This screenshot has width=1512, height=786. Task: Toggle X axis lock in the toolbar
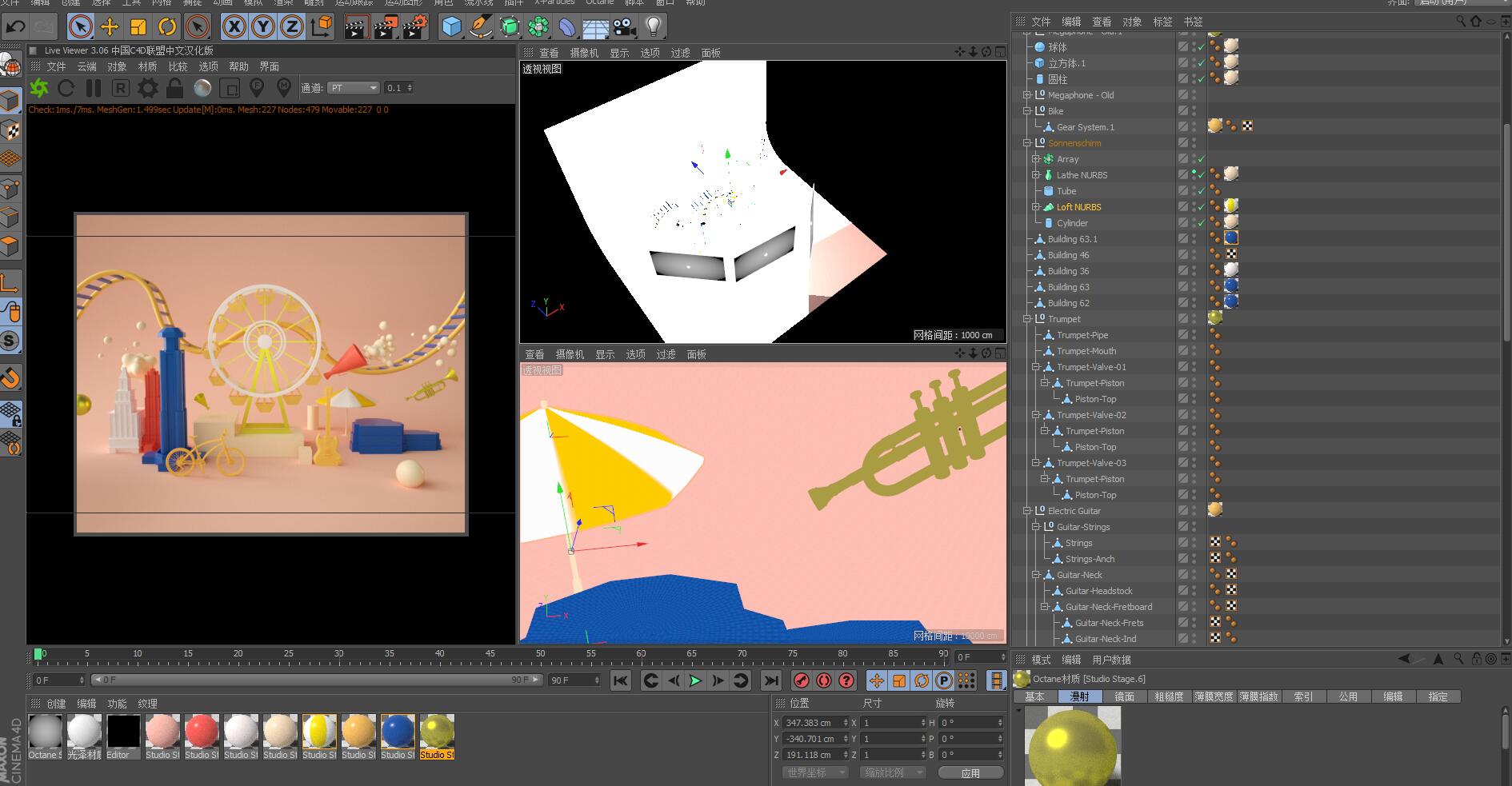(x=234, y=27)
